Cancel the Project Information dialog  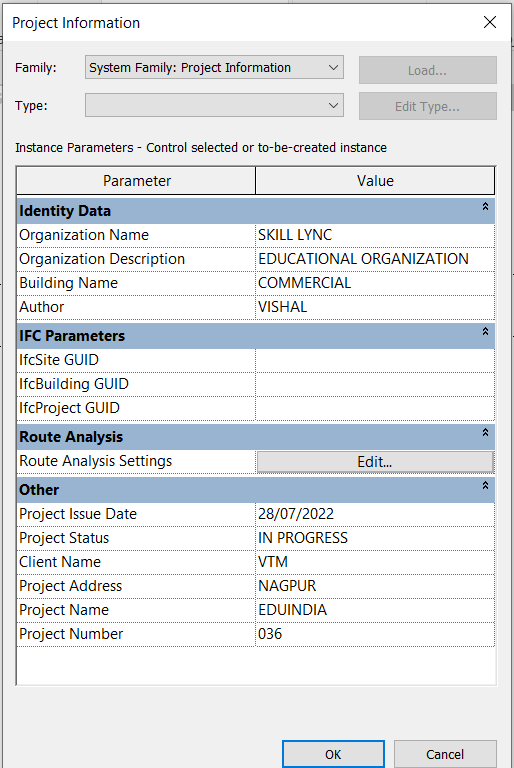(445, 754)
